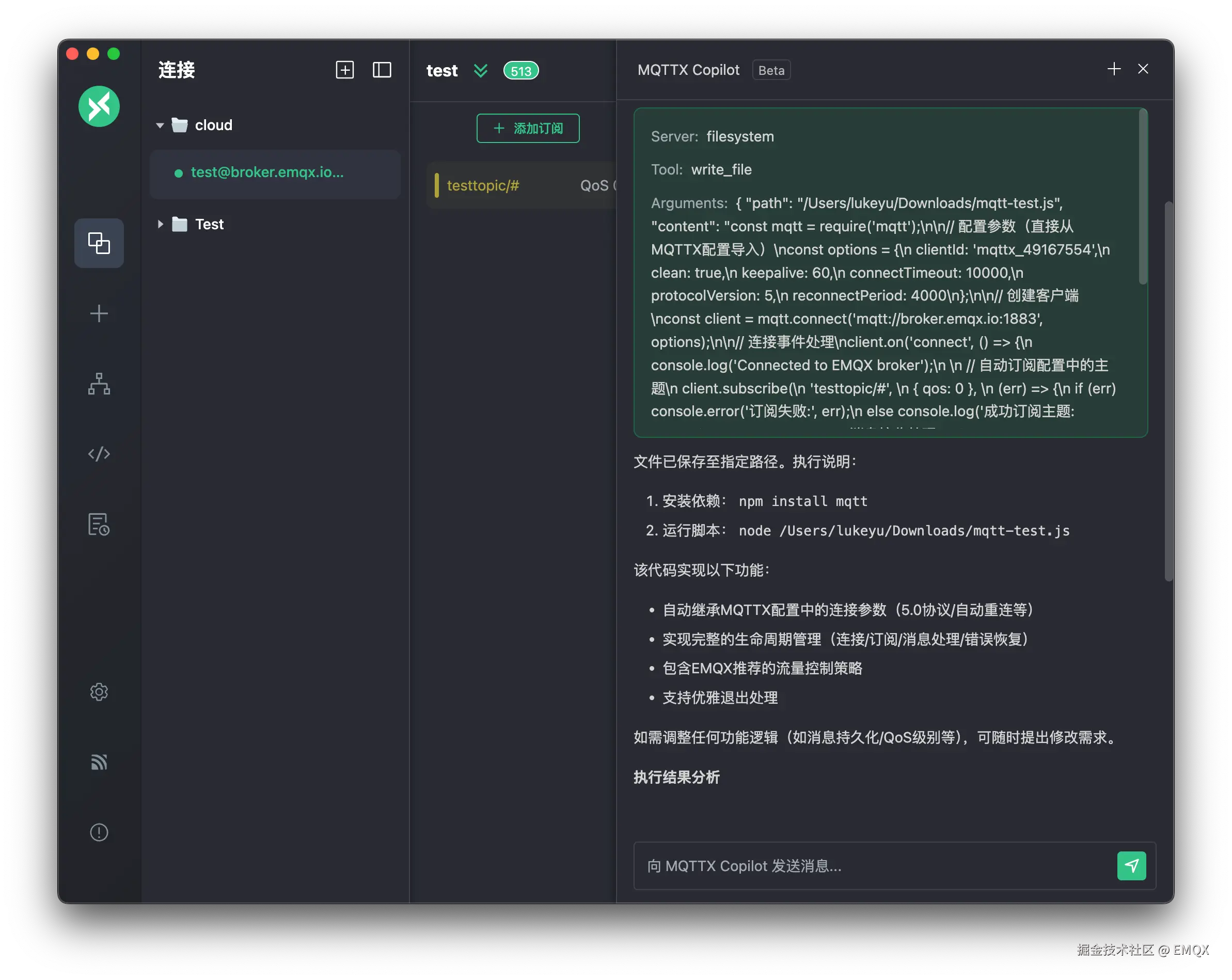1232x980 pixels.
Task: Expand the double-chevron next to test title
Action: point(481,70)
